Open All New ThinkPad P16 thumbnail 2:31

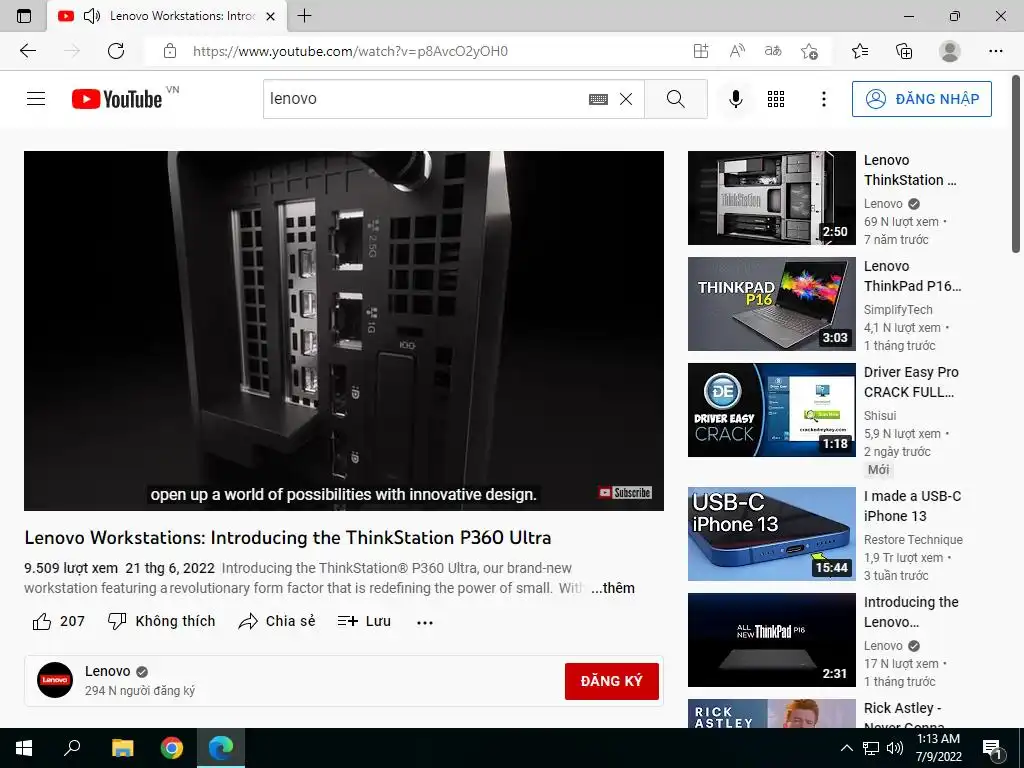point(771,639)
